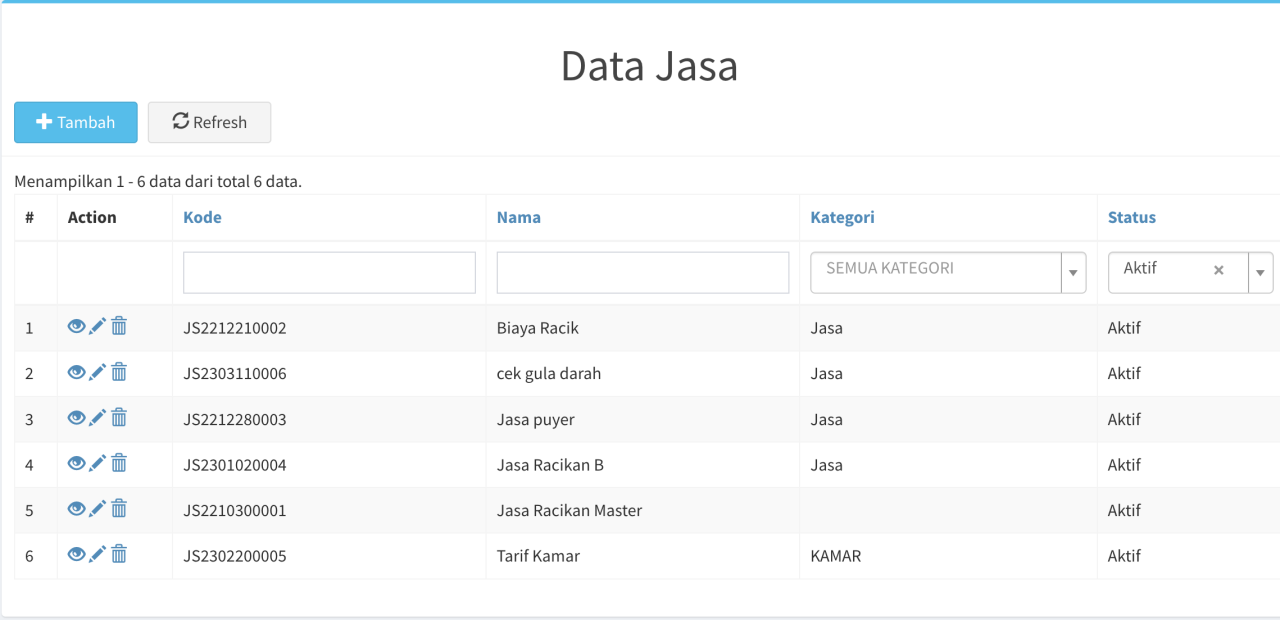The height and width of the screenshot is (620, 1280).
Task: Open the Status filter dropdown arrow
Action: (x=1260, y=272)
